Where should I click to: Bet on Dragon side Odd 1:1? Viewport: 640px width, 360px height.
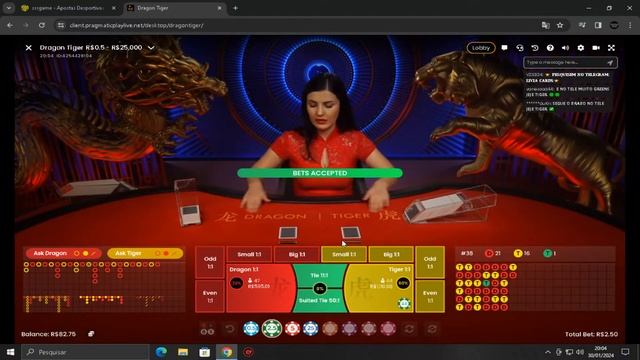(210, 262)
